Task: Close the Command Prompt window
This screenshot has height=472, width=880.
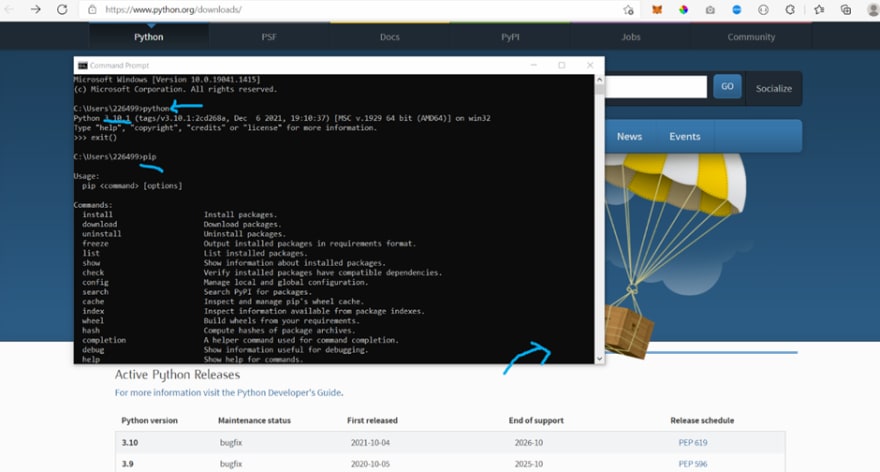Action: 590,65
